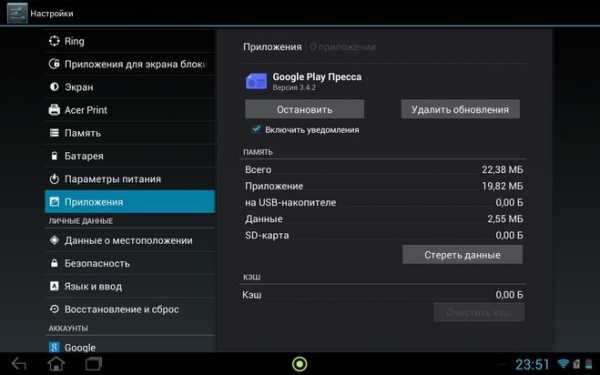Click the Стереть данные button
The height and width of the screenshot is (375, 600).
coord(463,255)
